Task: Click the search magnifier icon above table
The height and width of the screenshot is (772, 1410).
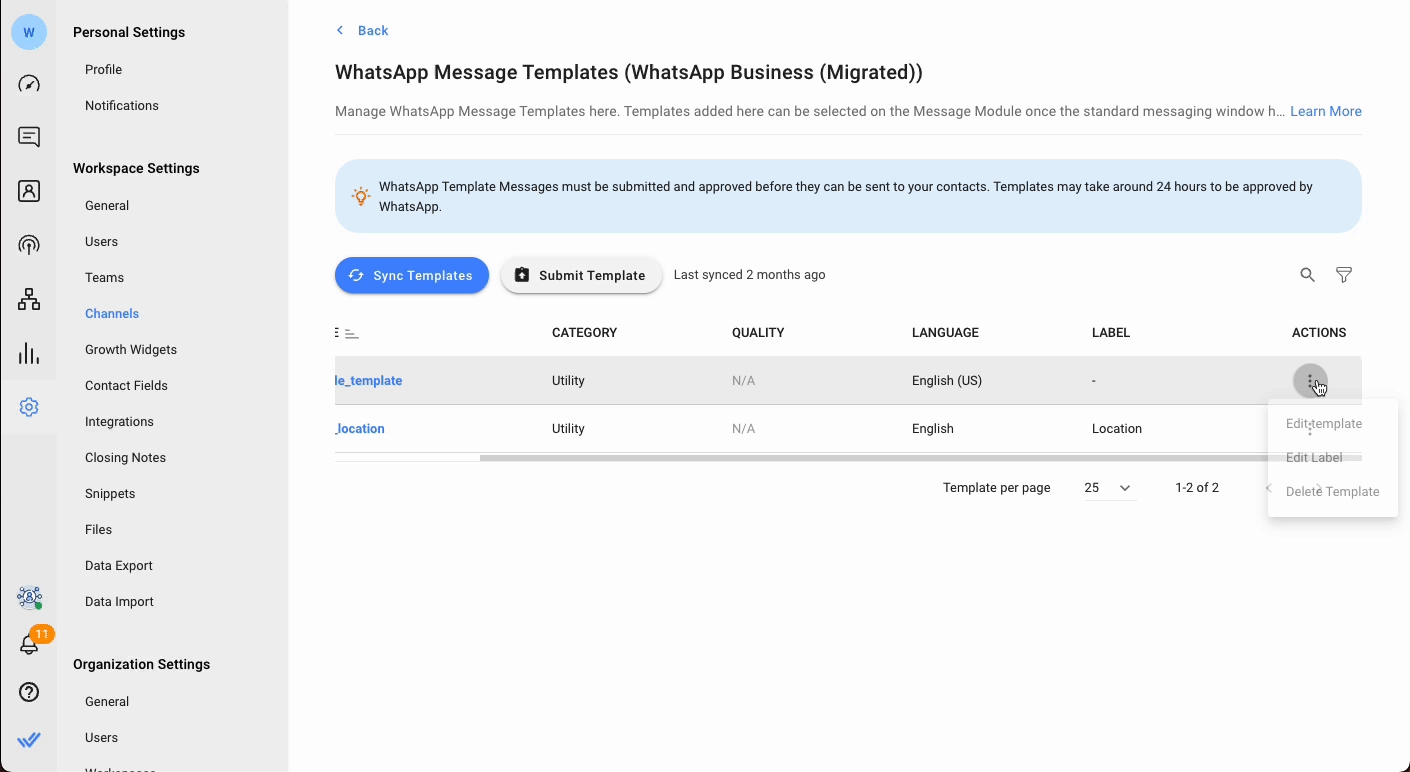Action: [1307, 275]
